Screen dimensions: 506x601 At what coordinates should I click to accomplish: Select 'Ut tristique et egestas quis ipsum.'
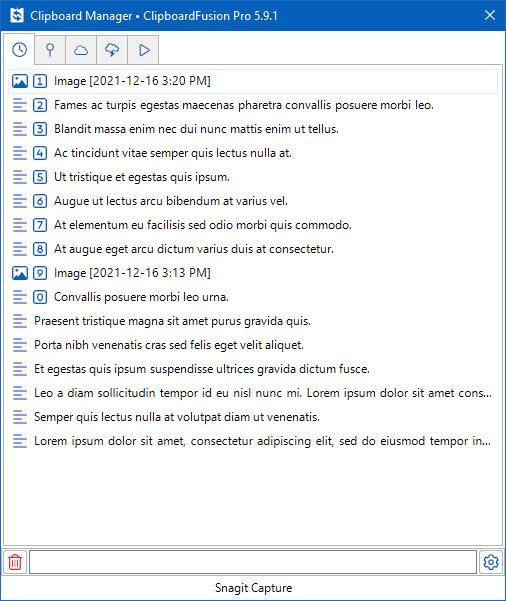point(253,177)
